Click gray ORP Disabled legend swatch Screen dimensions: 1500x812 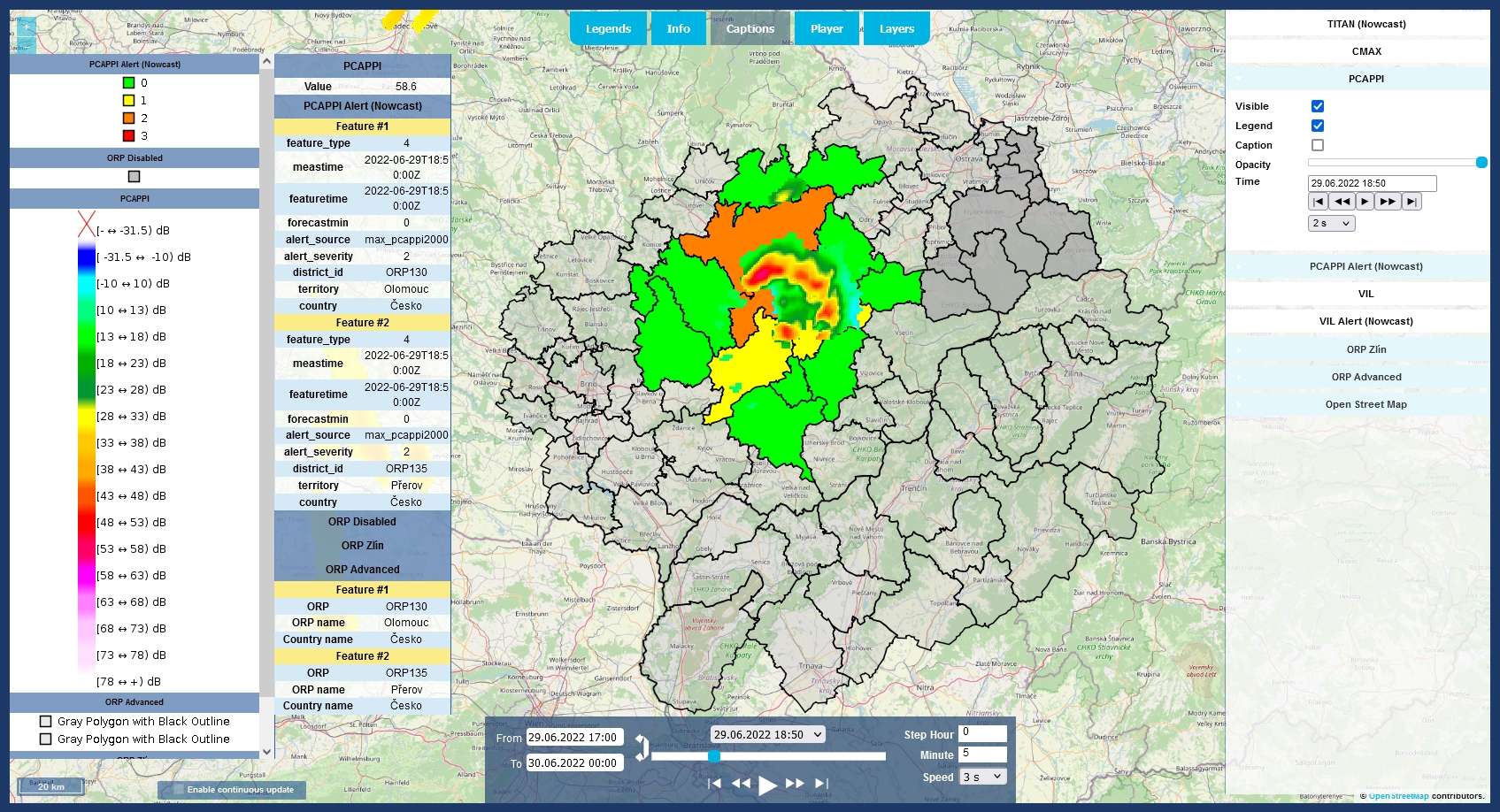(x=134, y=177)
